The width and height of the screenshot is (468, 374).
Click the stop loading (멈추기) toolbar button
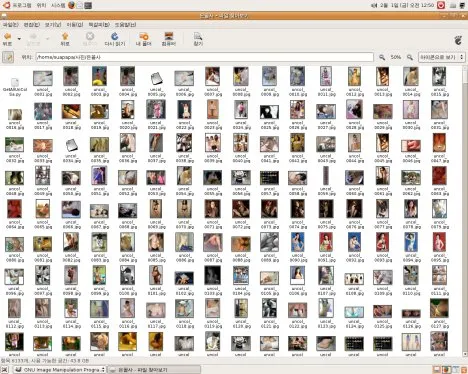90,39
